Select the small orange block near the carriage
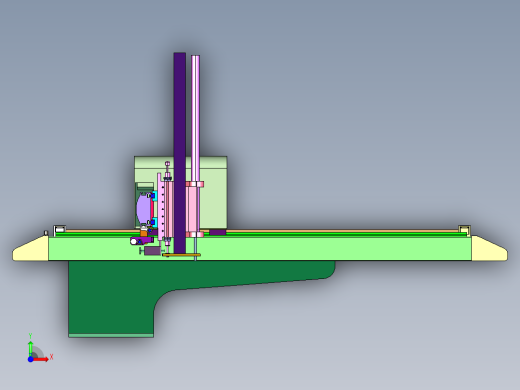520x390 pixels. click(144, 233)
